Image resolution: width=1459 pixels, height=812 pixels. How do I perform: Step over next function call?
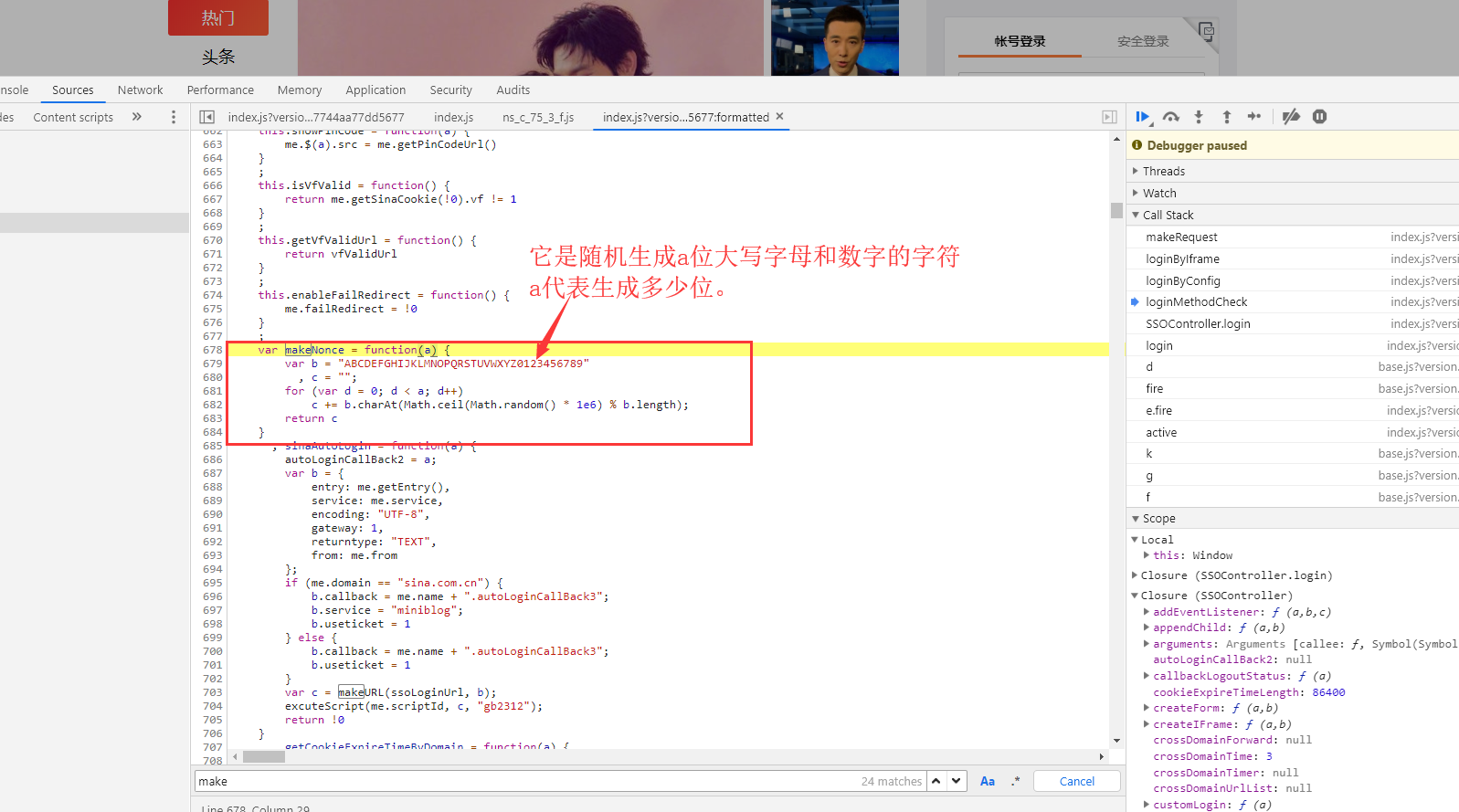[x=1171, y=117]
